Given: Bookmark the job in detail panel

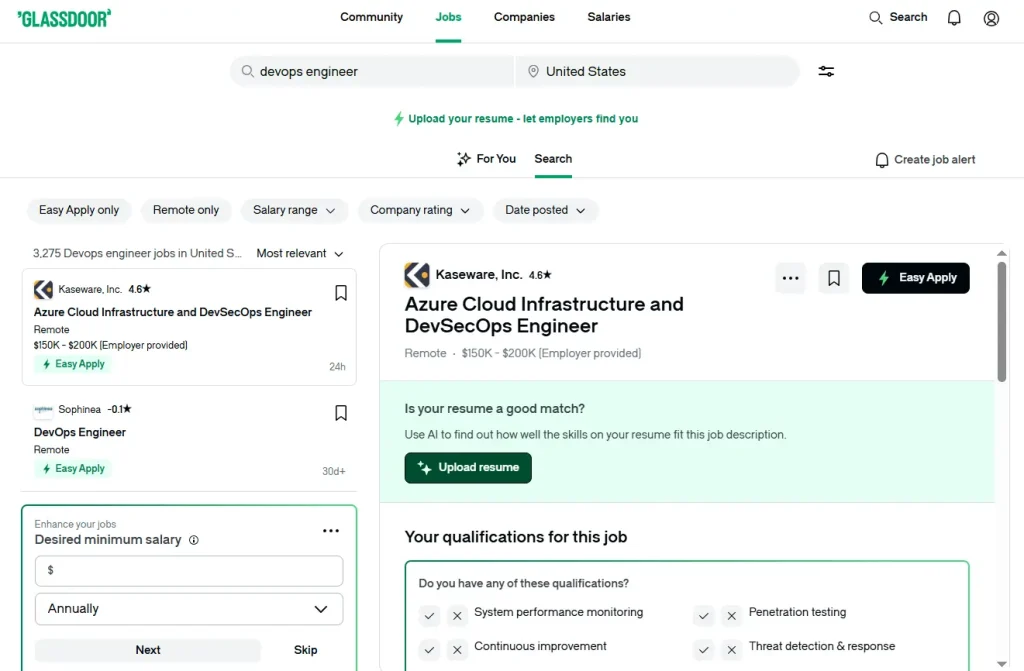Looking at the screenshot, I should point(834,278).
